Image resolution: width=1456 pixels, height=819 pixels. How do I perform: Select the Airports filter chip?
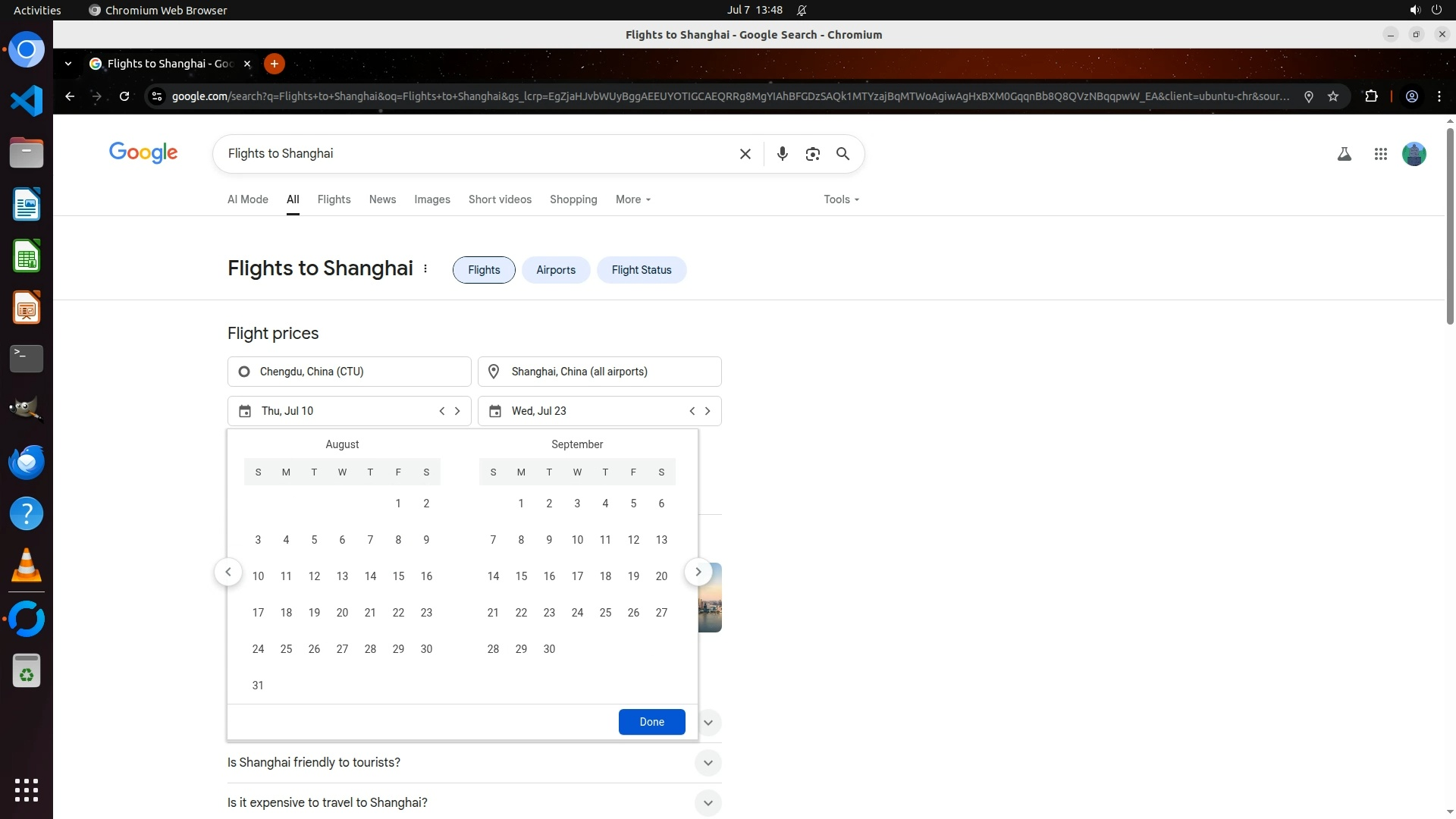pyautogui.click(x=555, y=270)
